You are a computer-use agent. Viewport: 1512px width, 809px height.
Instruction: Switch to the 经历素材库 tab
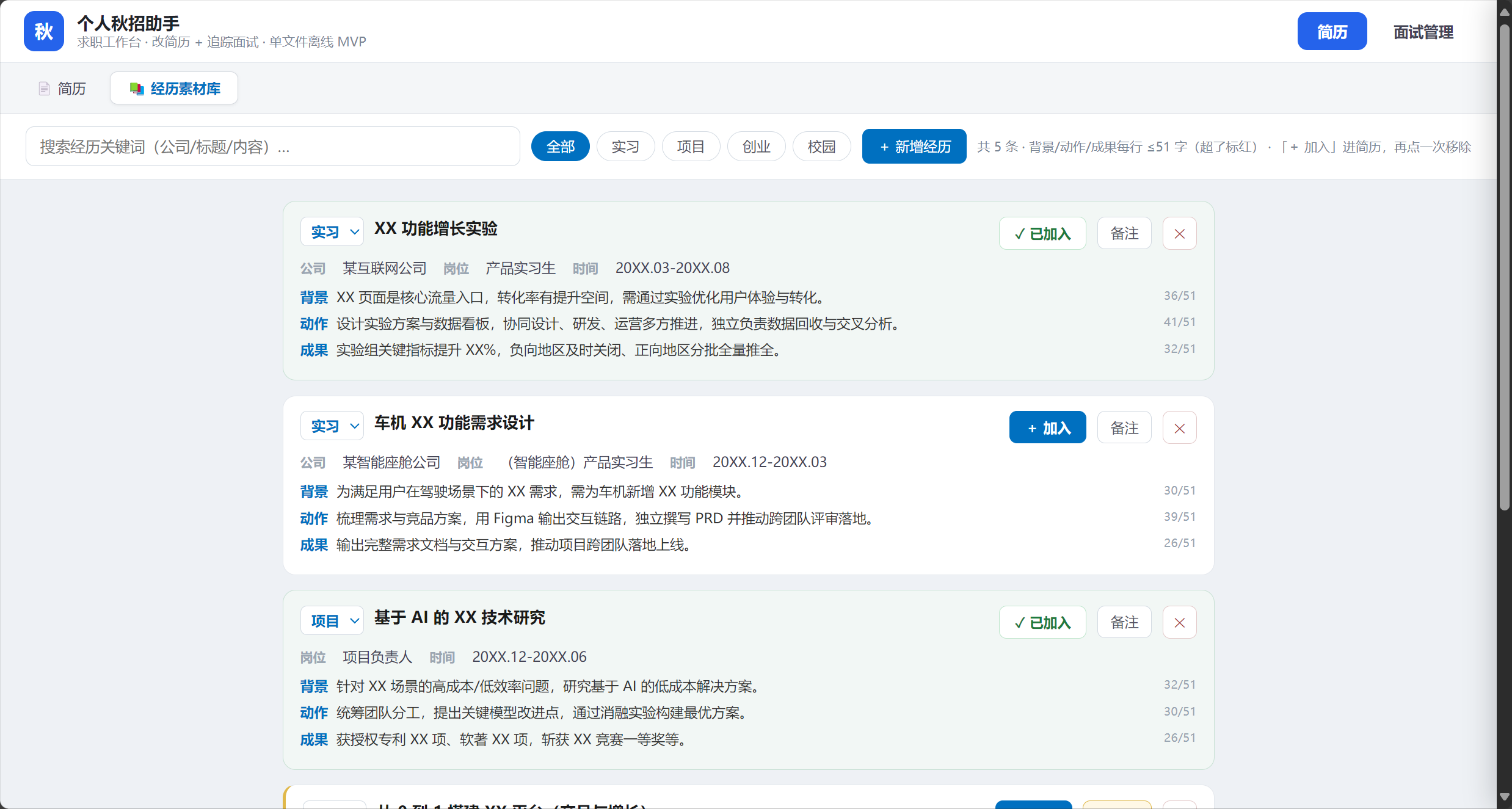(x=174, y=89)
